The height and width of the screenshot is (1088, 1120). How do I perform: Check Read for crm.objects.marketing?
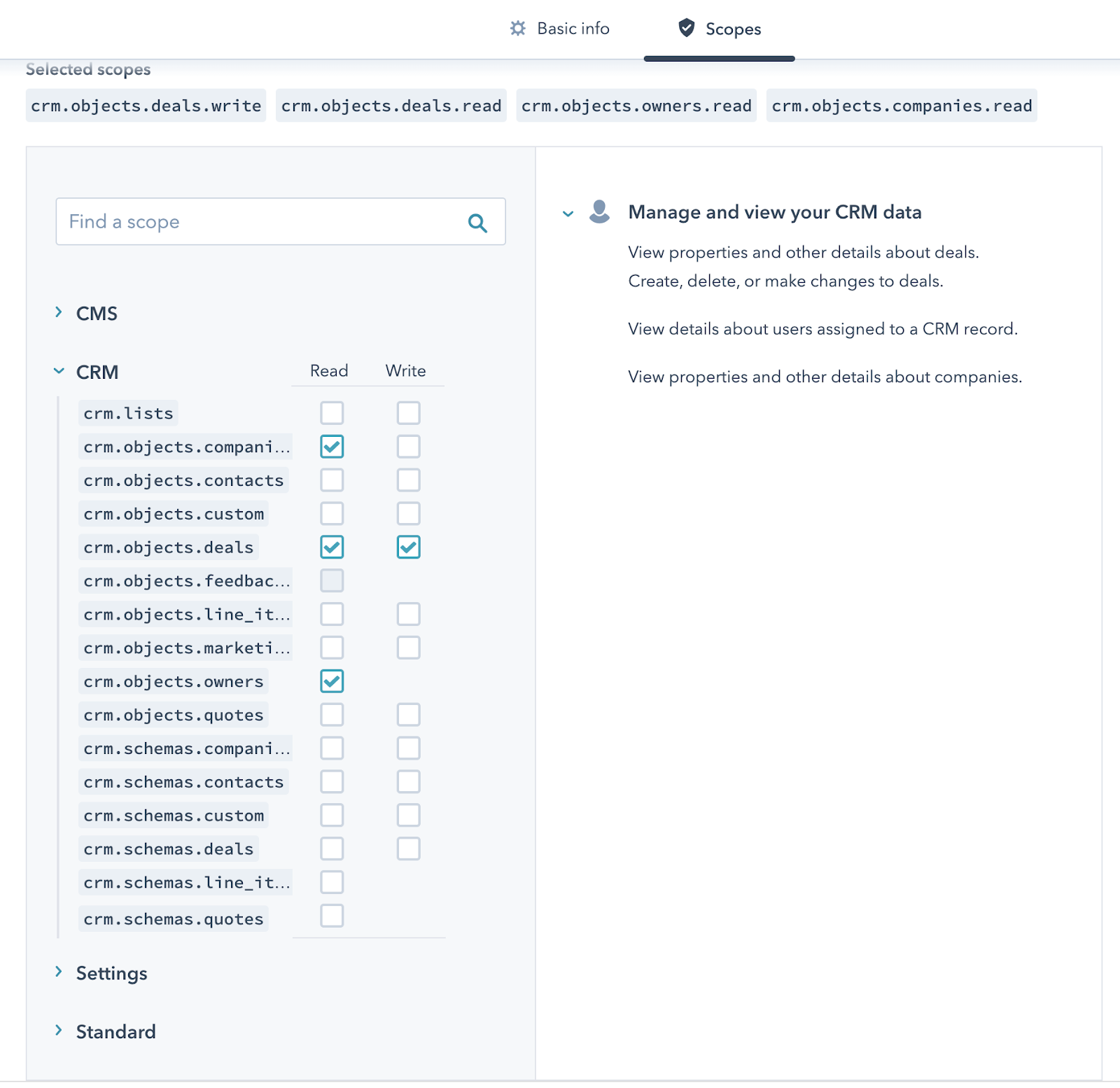click(x=332, y=648)
